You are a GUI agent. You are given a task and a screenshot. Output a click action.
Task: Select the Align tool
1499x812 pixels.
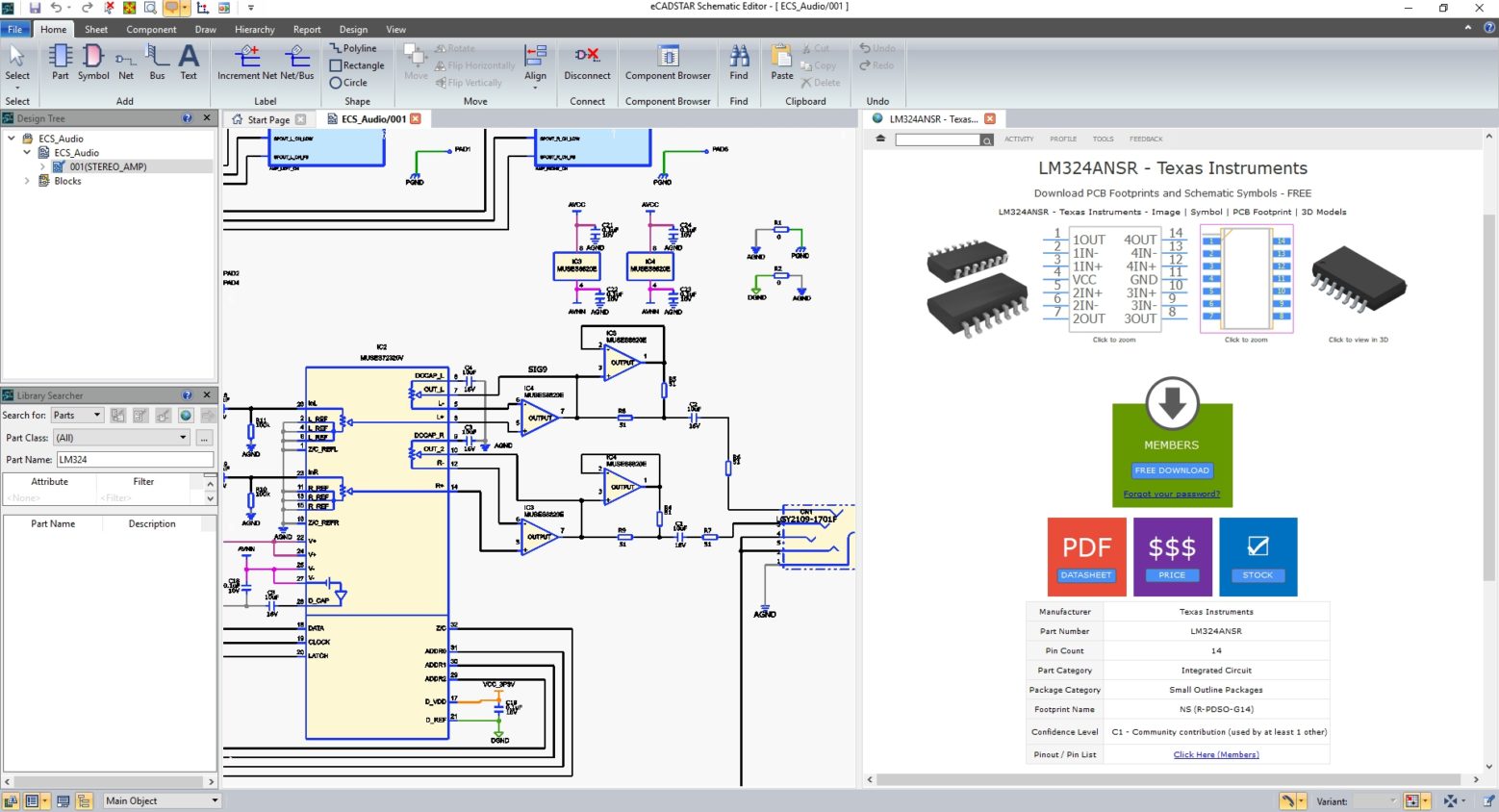tap(536, 63)
